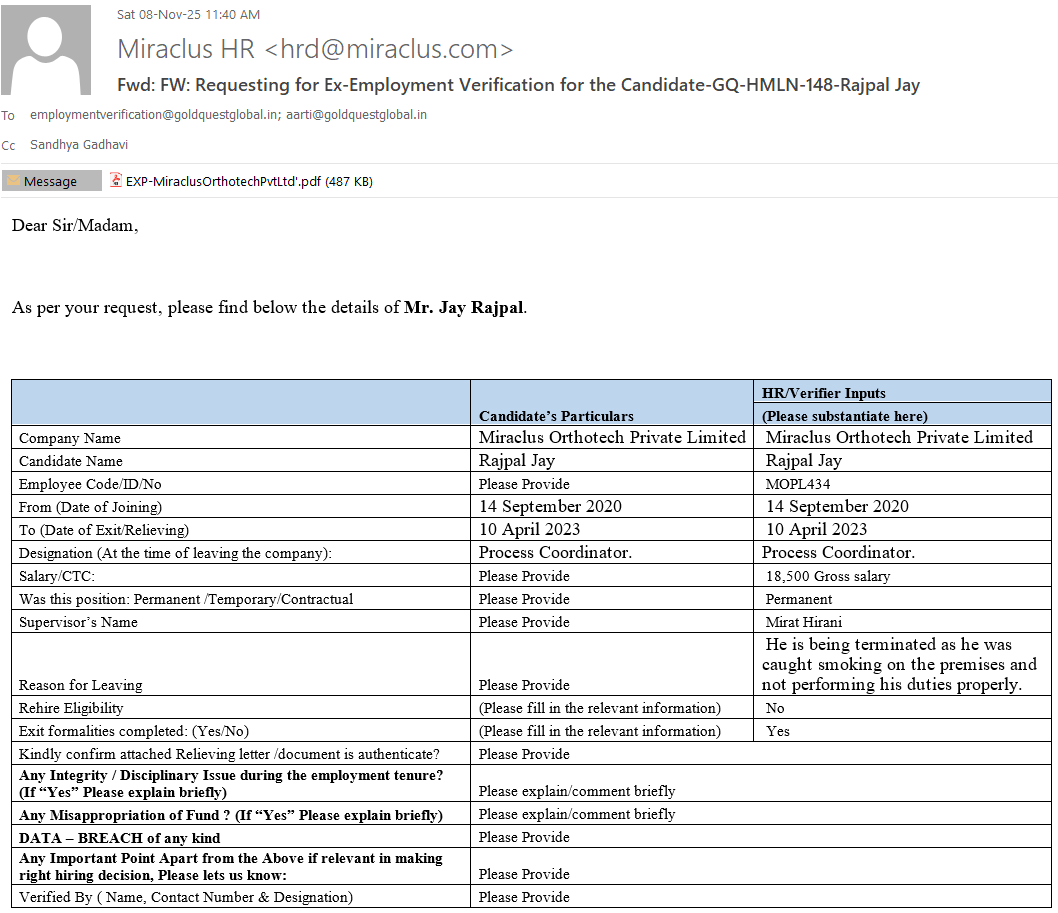Image resolution: width=1058 pixels, height=913 pixels.
Task: Click 'Rehire Eligibility' row label
Action: tap(71, 708)
